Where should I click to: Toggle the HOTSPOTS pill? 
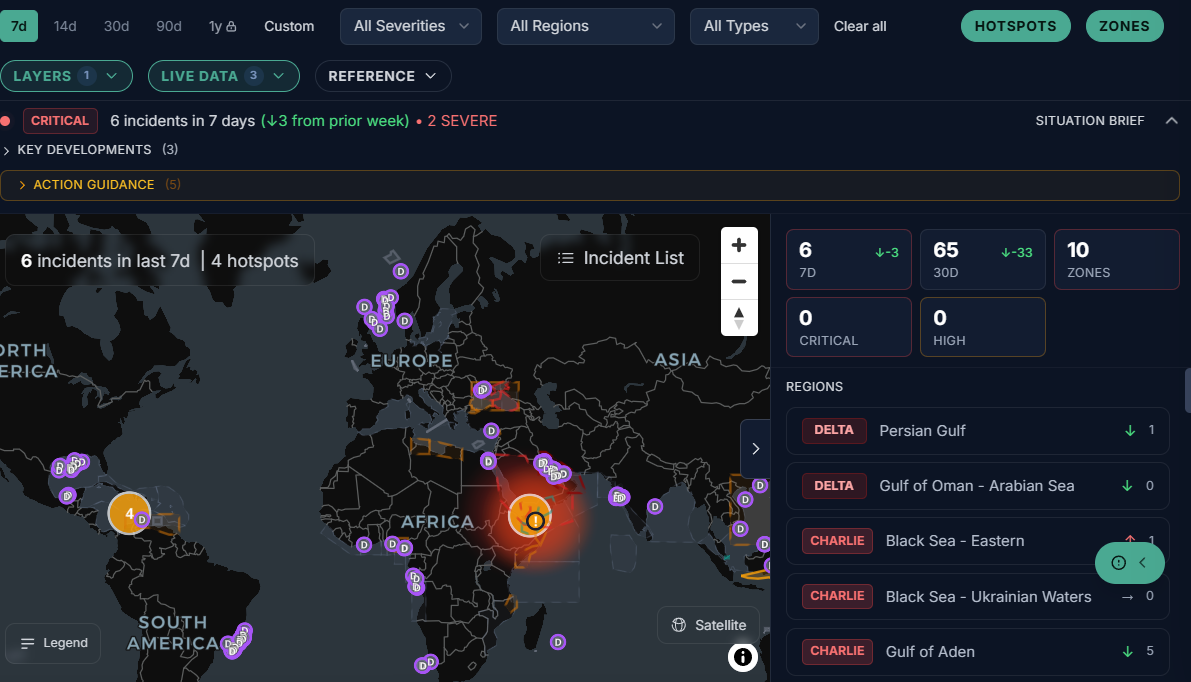(x=1016, y=26)
